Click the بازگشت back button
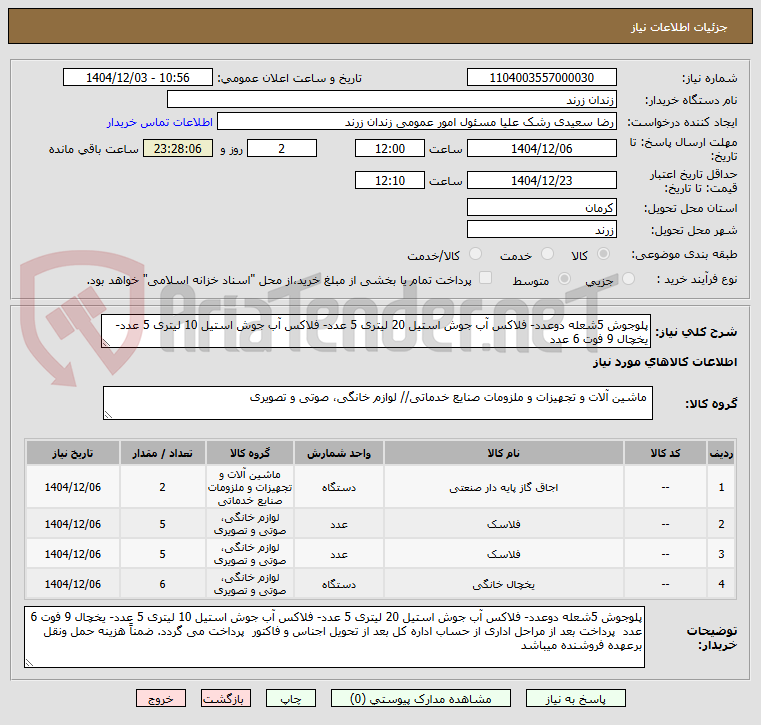This screenshot has height=725, width=761. click(x=226, y=699)
